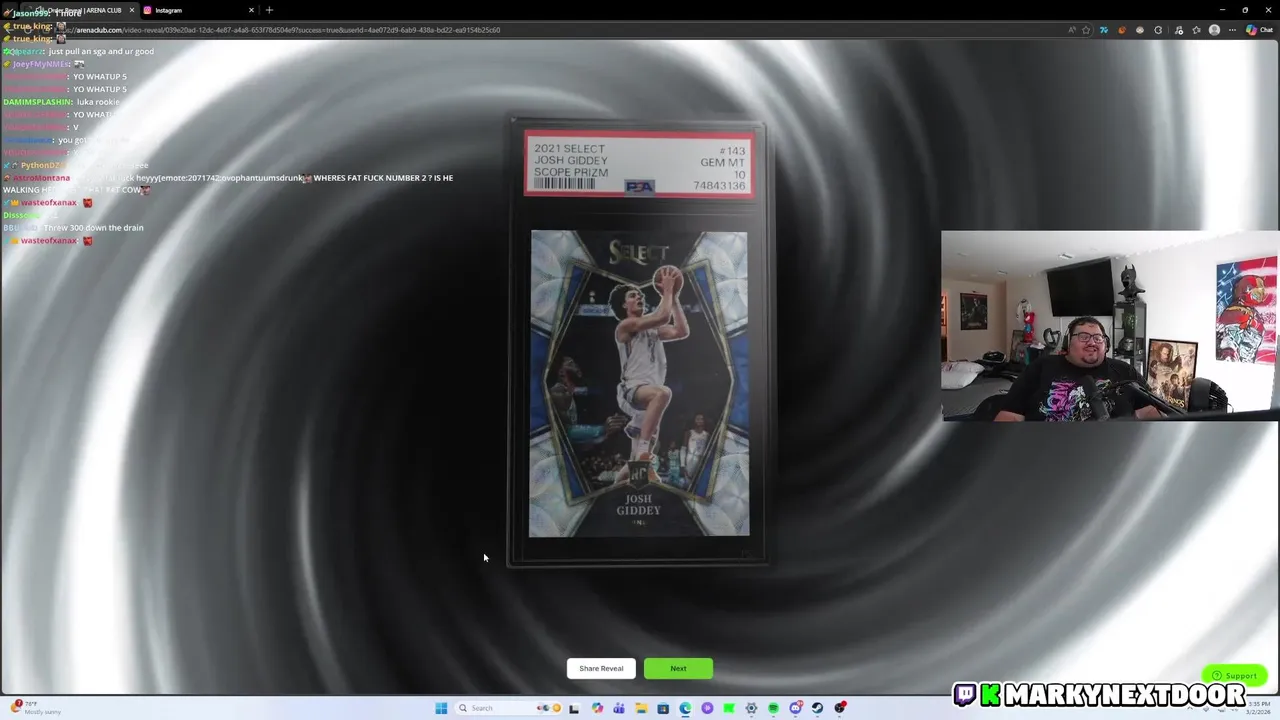Open the weather widget on the taskbar
The height and width of the screenshot is (720, 1280).
(36, 708)
